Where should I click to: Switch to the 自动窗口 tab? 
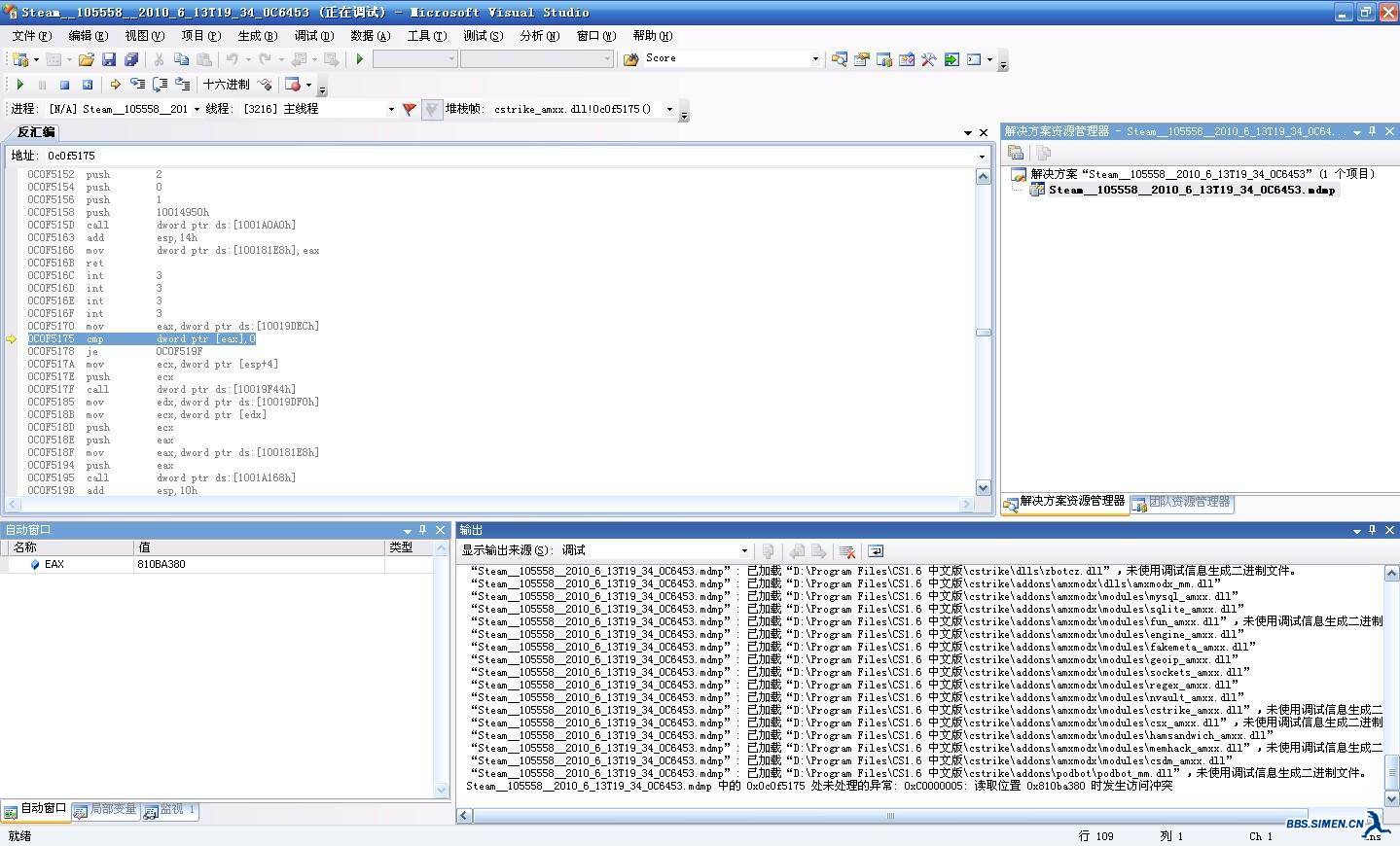click(36, 809)
